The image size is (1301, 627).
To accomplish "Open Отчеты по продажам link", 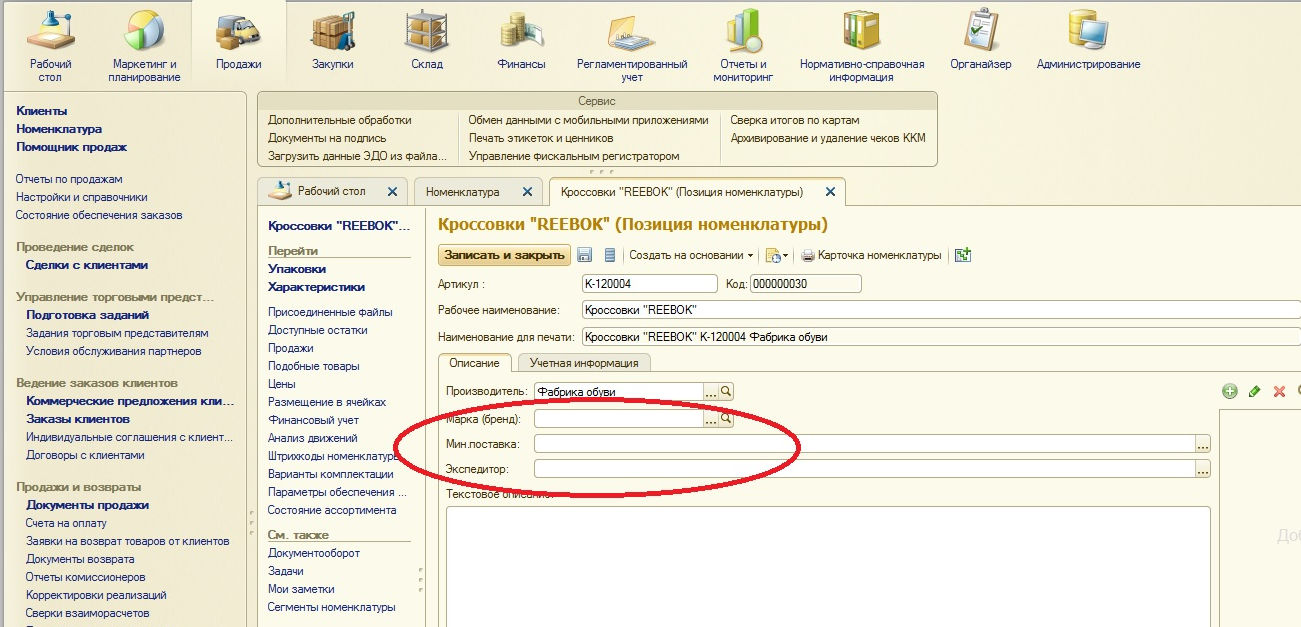I will pos(69,179).
